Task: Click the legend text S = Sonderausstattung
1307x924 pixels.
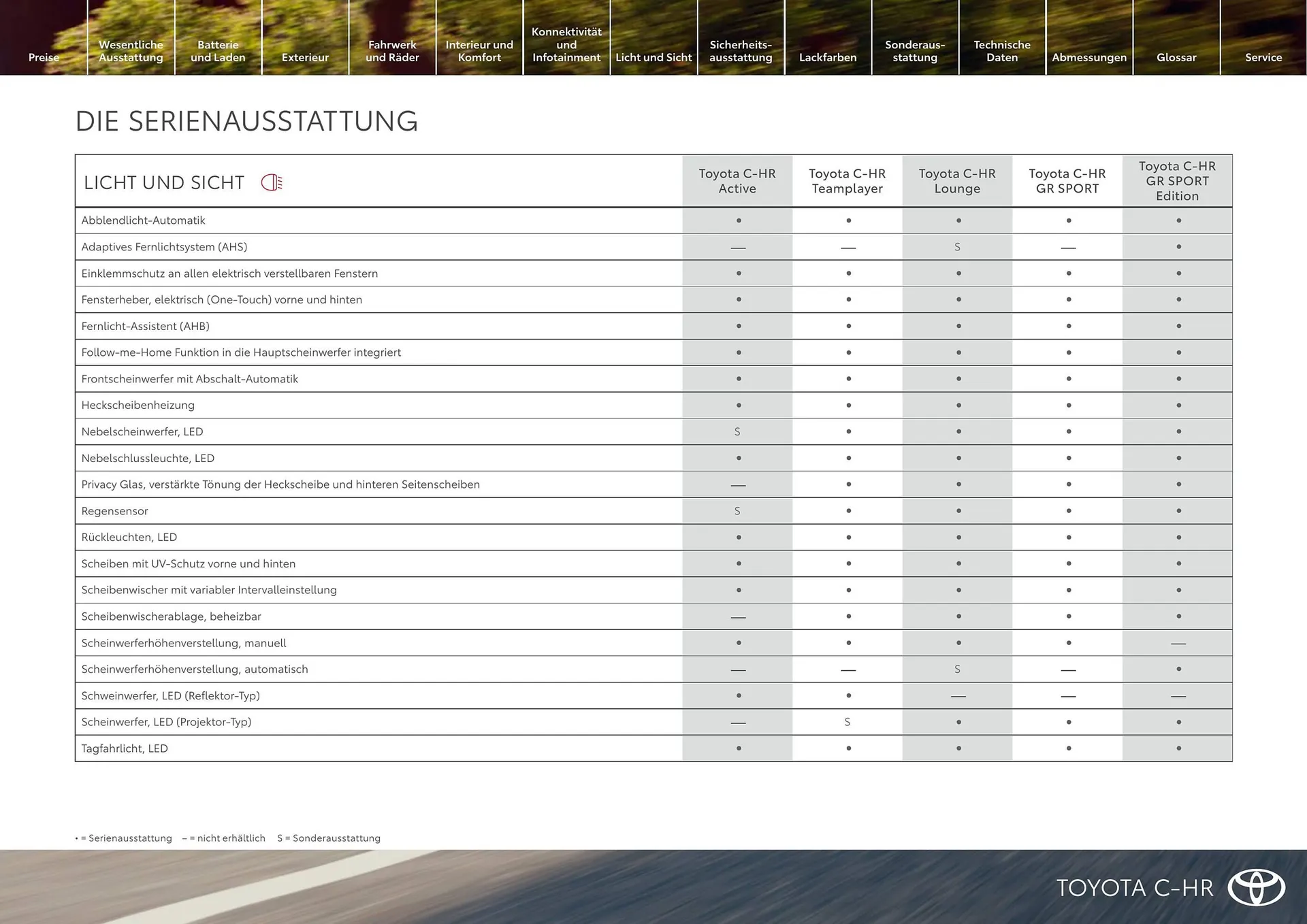Action: [x=329, y=838]
